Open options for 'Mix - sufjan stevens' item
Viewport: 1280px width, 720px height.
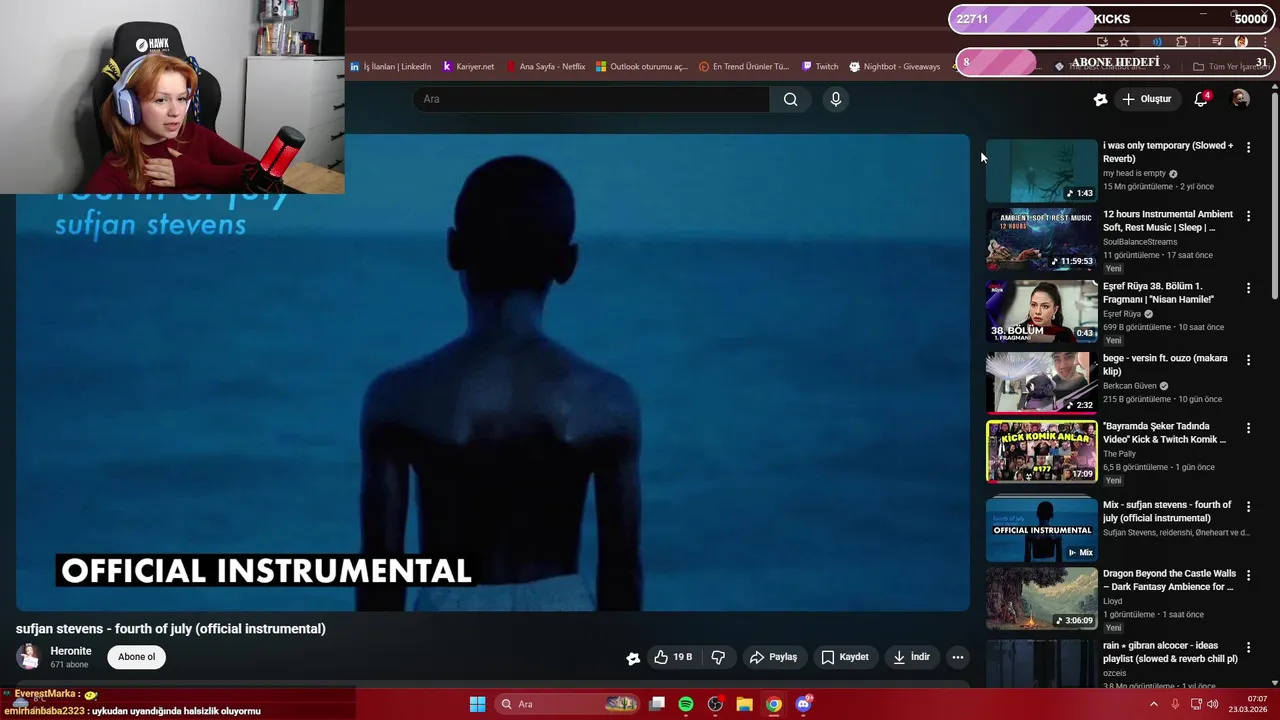(x=1248, y=506)
